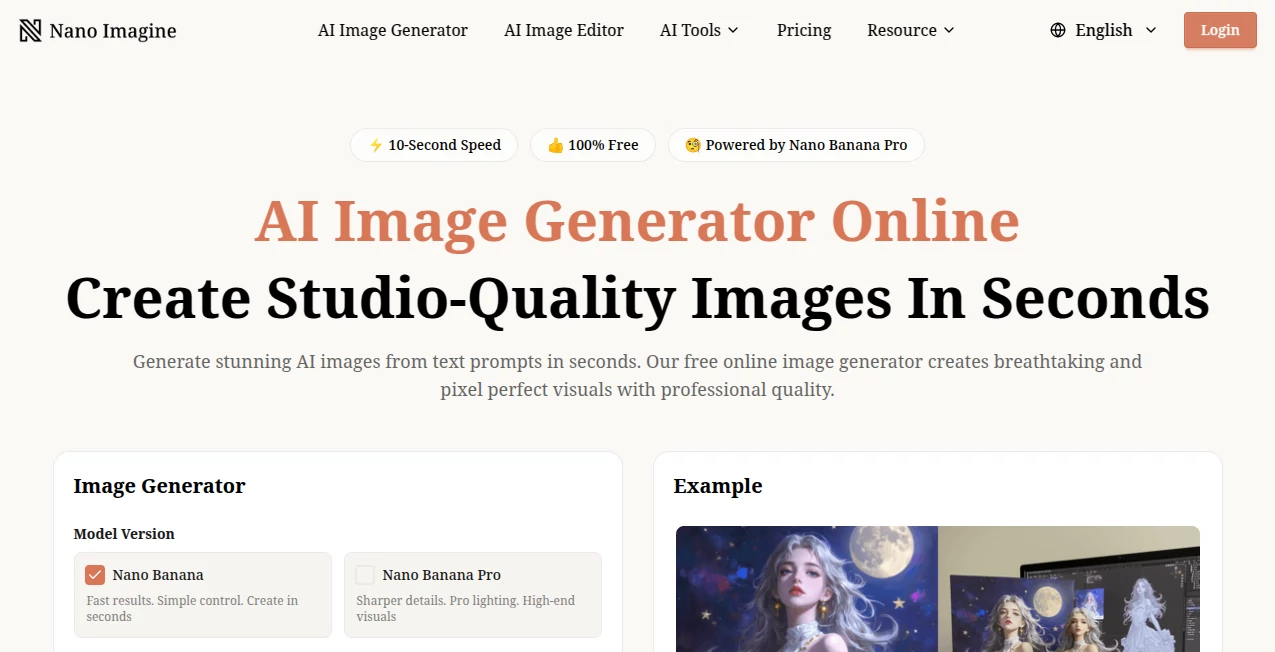Click the 100% Free badge
Viewport: 1275px width, 652px height.
[x=592, y=145]
